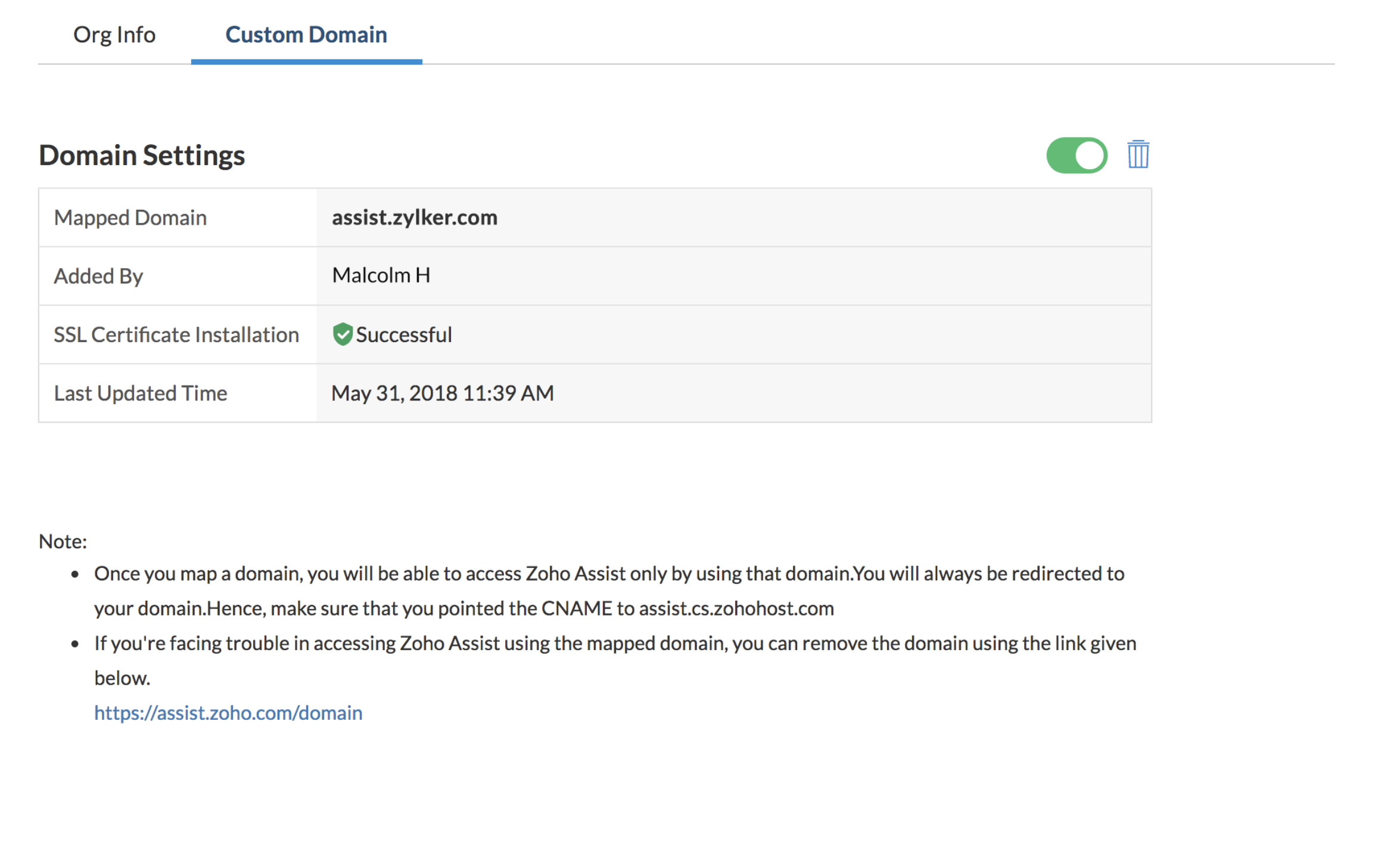Viewport: 1400px width, 851px height.
Task: Open the assist.zoho.com/domain link
Action: point(228,713)
